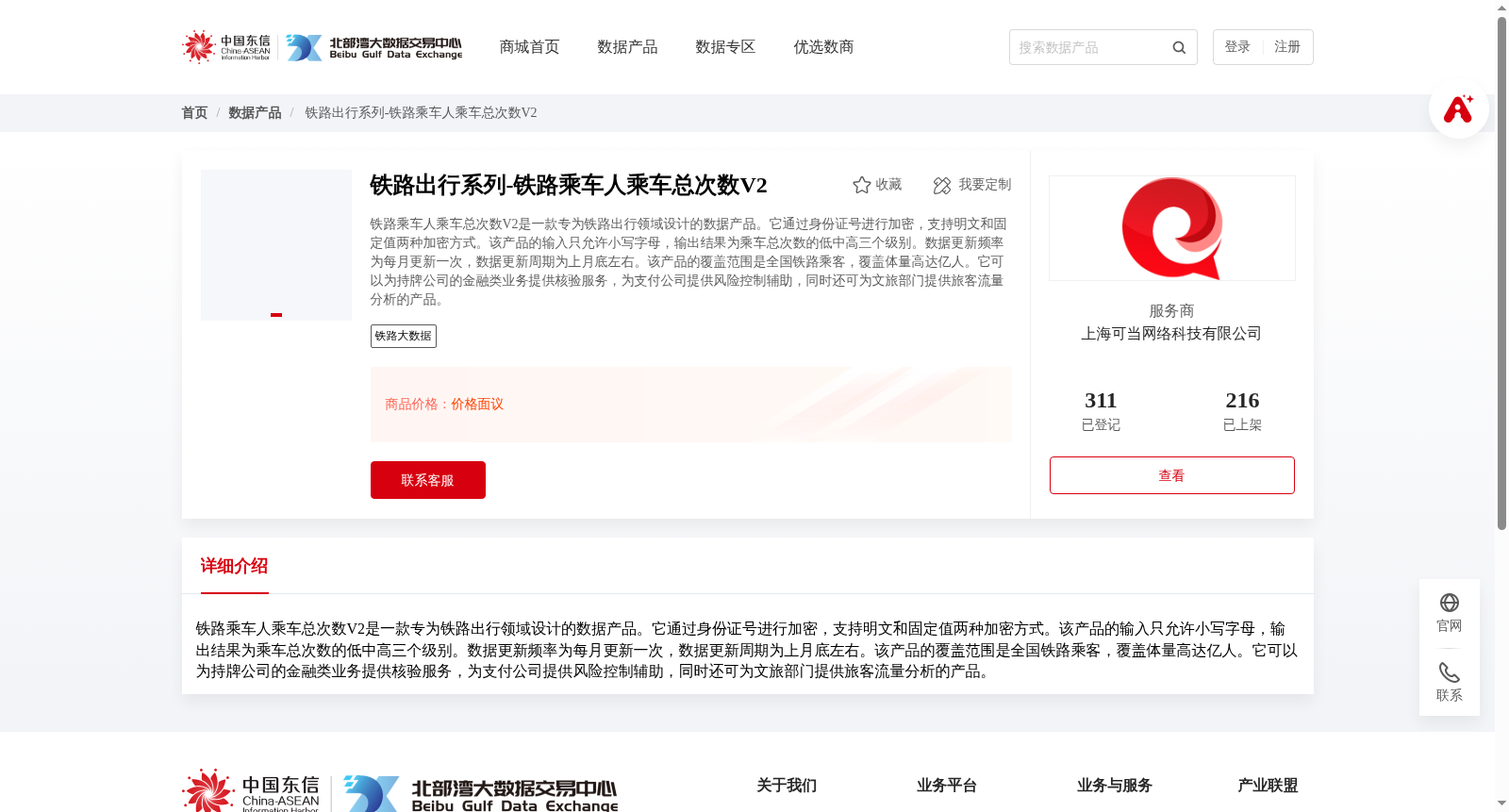Click the China-ASEAN Information Harbor logo in header

226,46
